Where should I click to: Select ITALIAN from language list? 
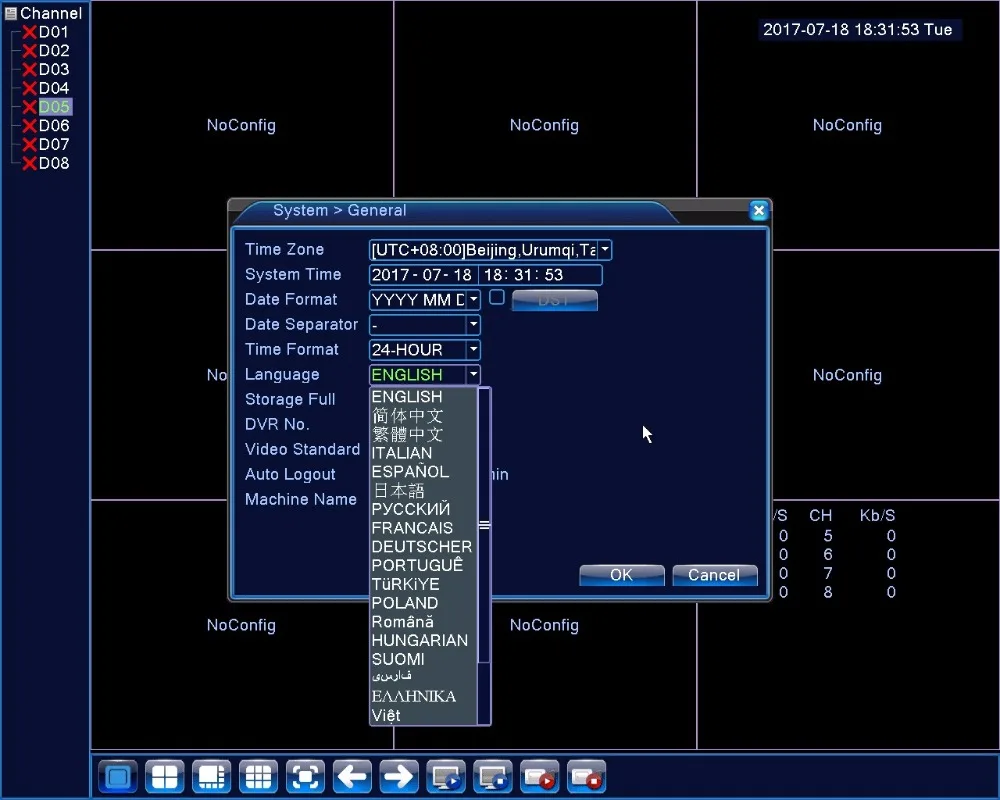(x=423, y=453)
